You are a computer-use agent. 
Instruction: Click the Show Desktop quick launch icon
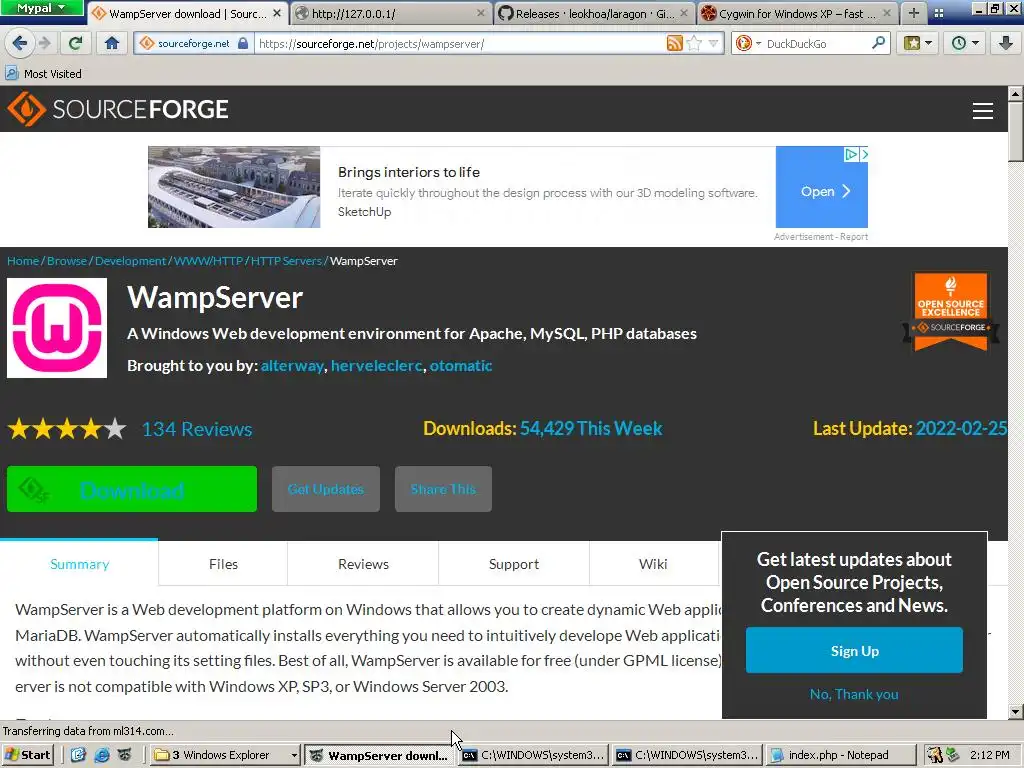pyautogui.click(x=78, y=755)
